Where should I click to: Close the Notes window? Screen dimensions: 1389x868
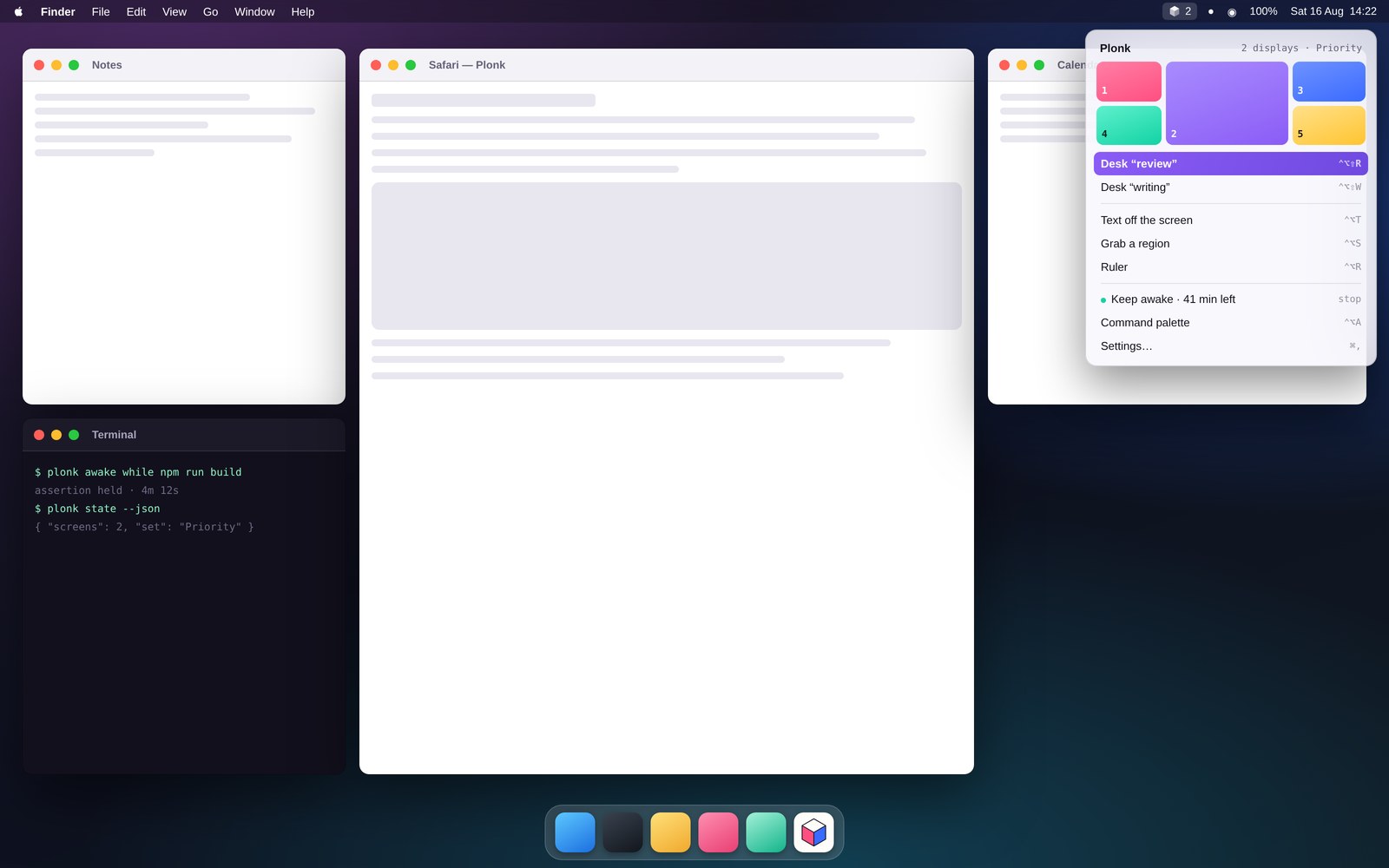click(39, 65)
